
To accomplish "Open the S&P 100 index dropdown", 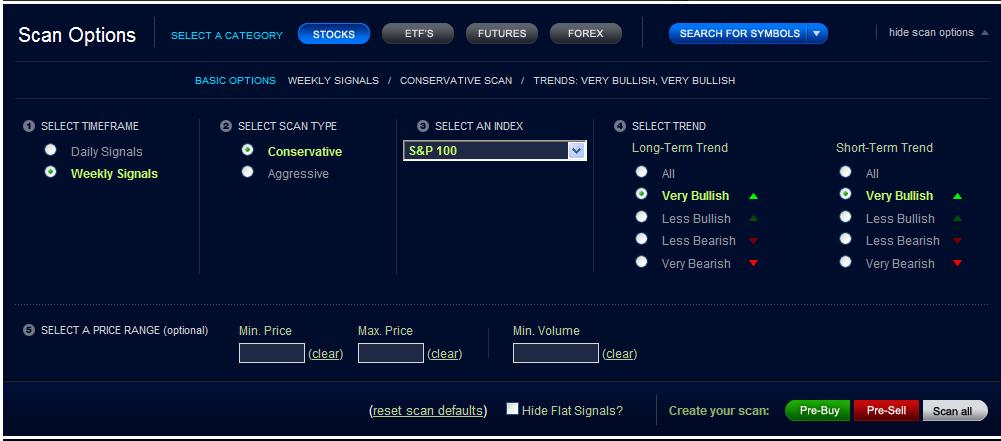I will (x=495, y=151).
